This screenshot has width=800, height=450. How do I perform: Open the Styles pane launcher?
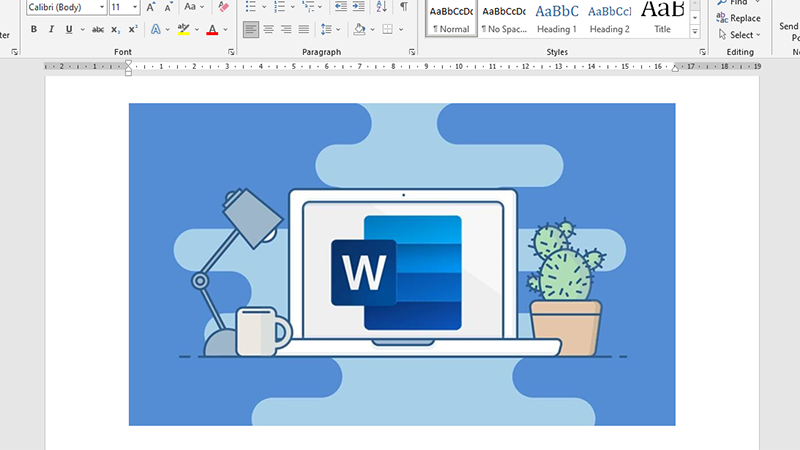pyautogui.click(x=703, y=52)
